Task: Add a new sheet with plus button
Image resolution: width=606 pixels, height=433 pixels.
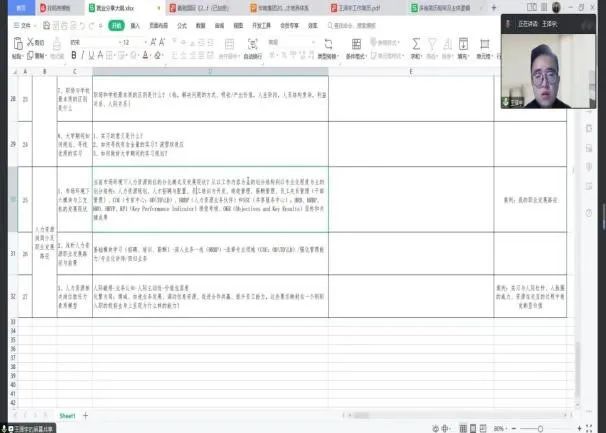Action: pos(85,414)
